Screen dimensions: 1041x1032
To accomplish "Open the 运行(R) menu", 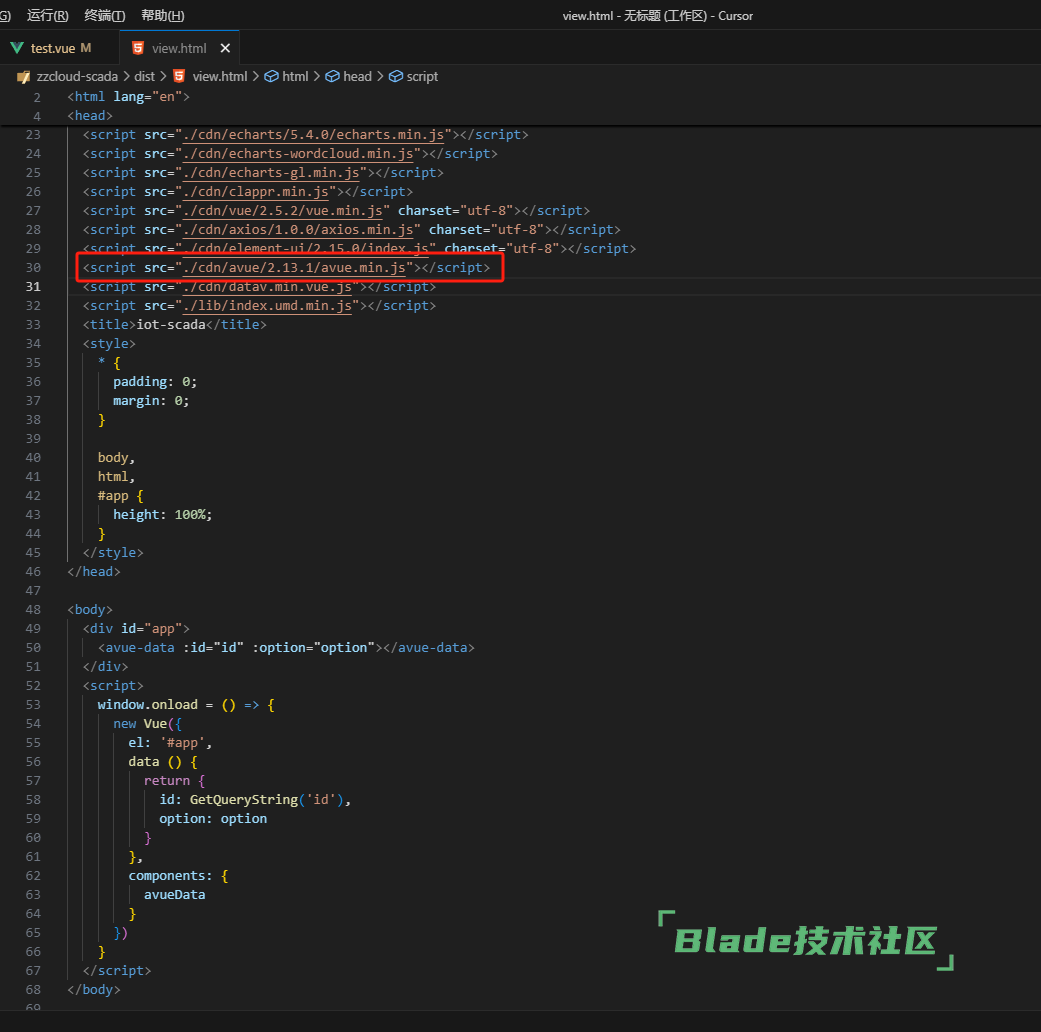I will click(x=47, y=15).
